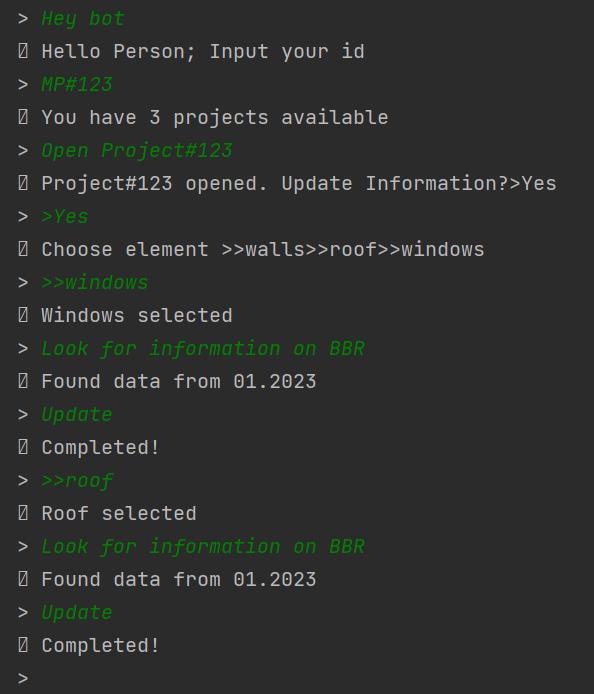Image resolution: width=594 pixels, height=694 pixels.
Task: Click the 'Open Project#123' command
Action: (x=137, y=151)
